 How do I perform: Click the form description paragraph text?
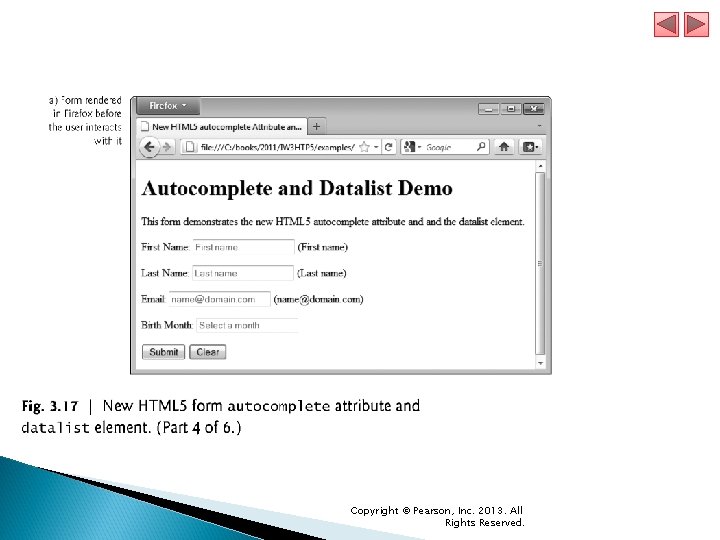click(x=333, y=222)
